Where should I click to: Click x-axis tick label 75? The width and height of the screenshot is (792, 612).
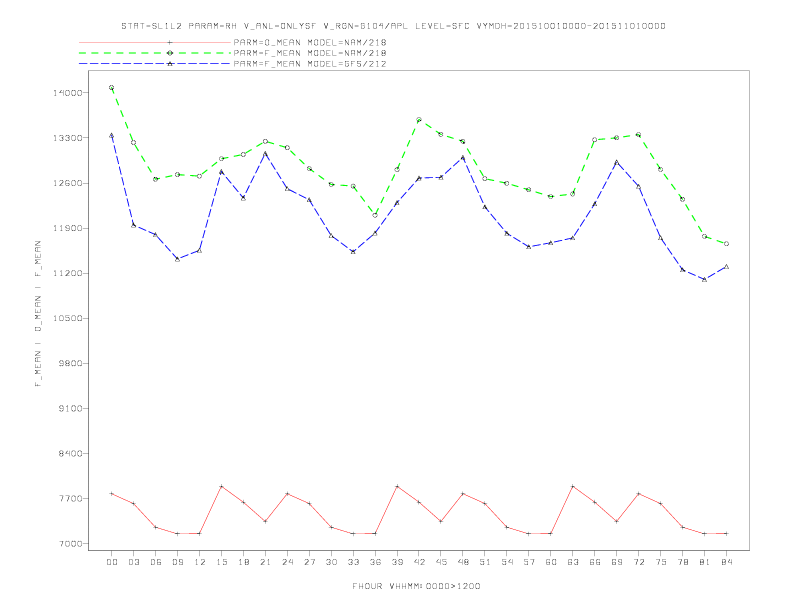(x=661, y=562)
